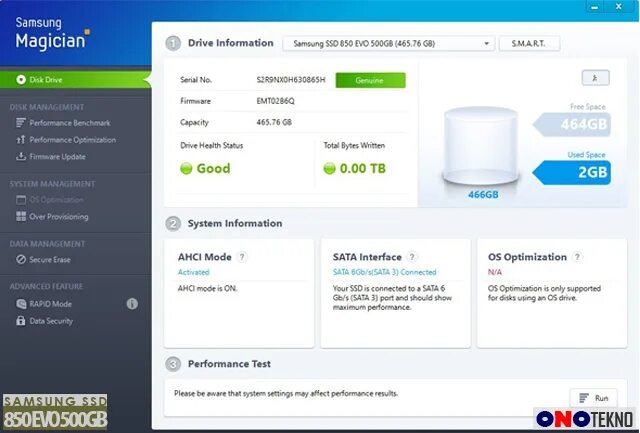Click the Secure Erase prohibited icon
This screenshot has height=433, width=640.
point(20,260)
